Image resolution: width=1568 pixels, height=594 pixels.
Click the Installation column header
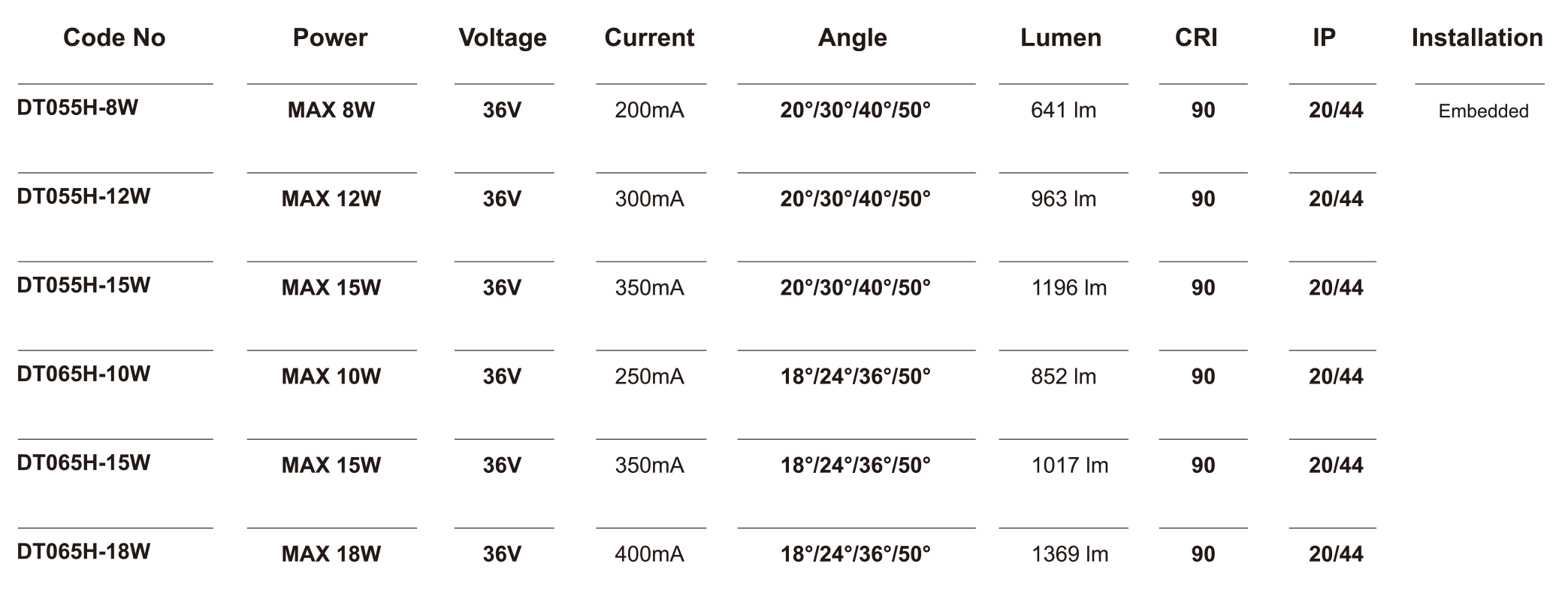(1477, 38)
